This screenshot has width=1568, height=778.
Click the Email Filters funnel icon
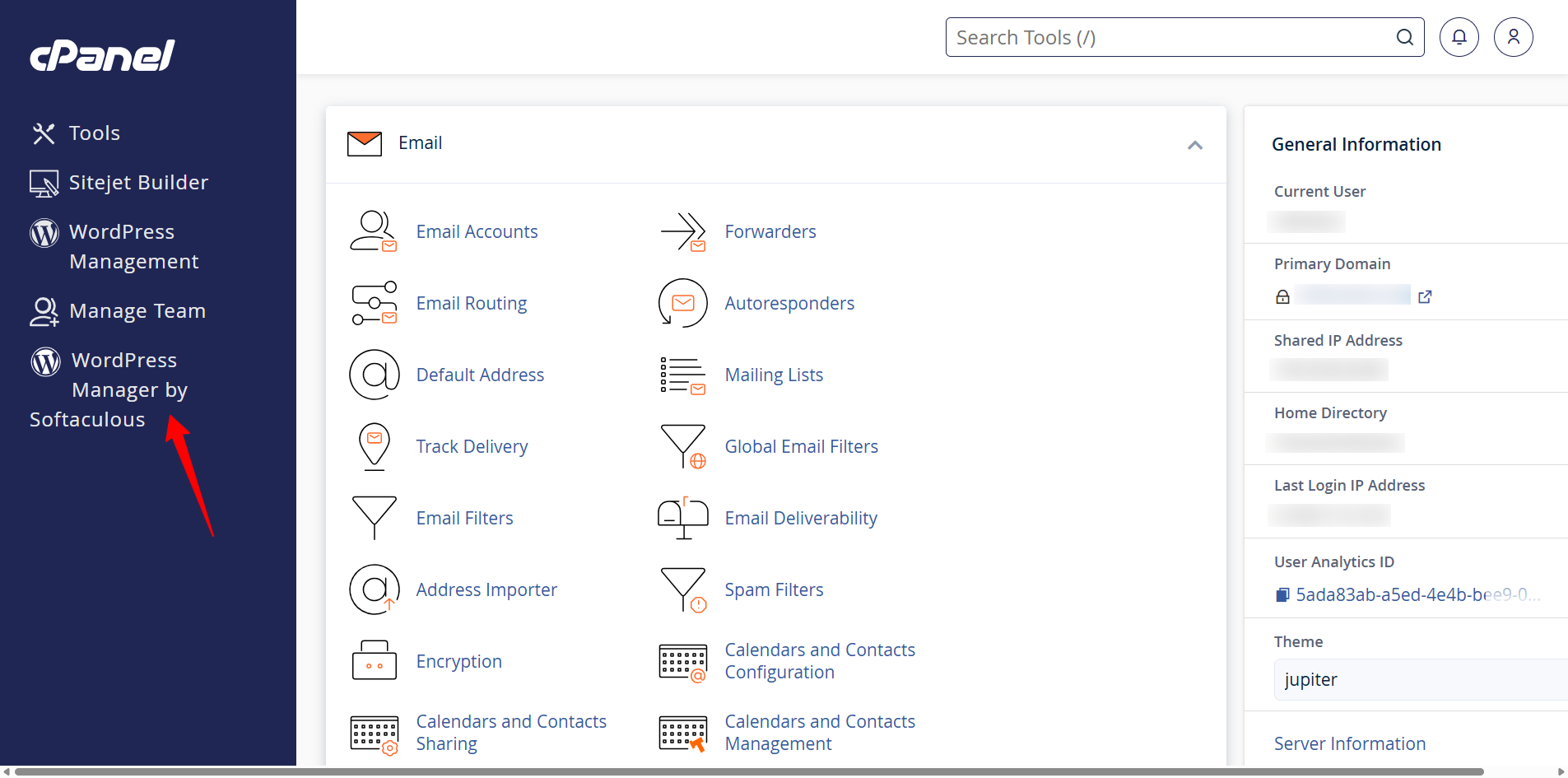375,518
